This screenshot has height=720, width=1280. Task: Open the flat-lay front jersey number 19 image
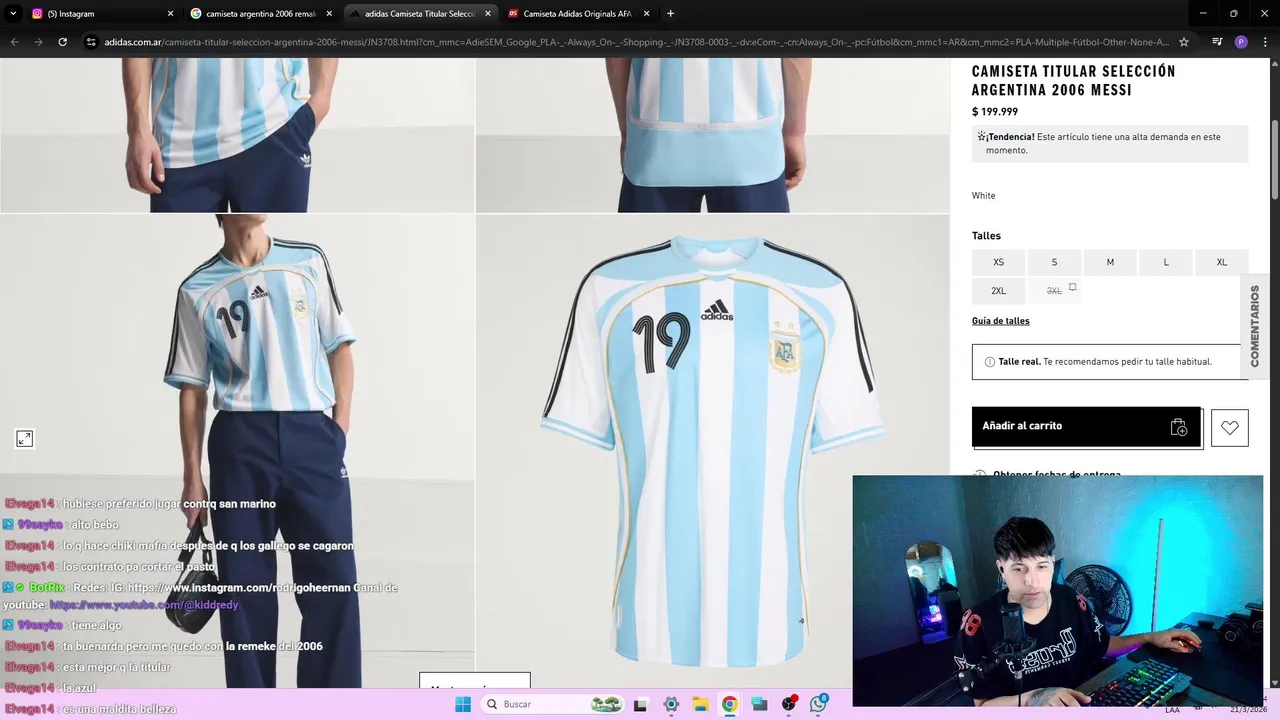pos(712,450)
